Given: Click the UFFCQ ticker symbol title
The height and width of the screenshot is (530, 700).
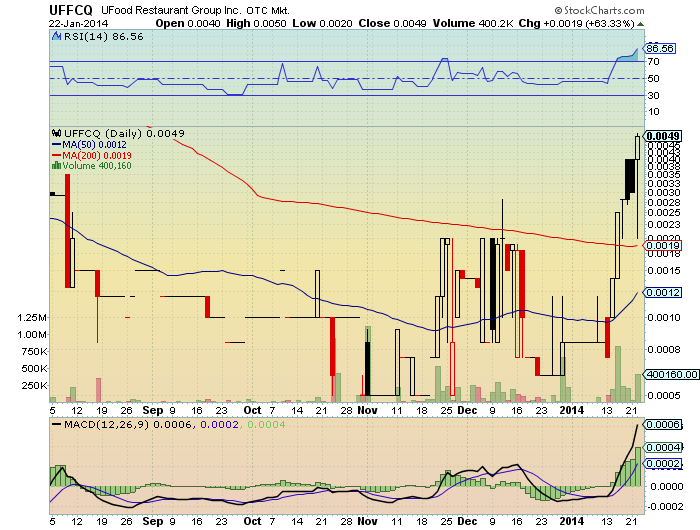Looking at the screenshot, I should coord(71,10).
